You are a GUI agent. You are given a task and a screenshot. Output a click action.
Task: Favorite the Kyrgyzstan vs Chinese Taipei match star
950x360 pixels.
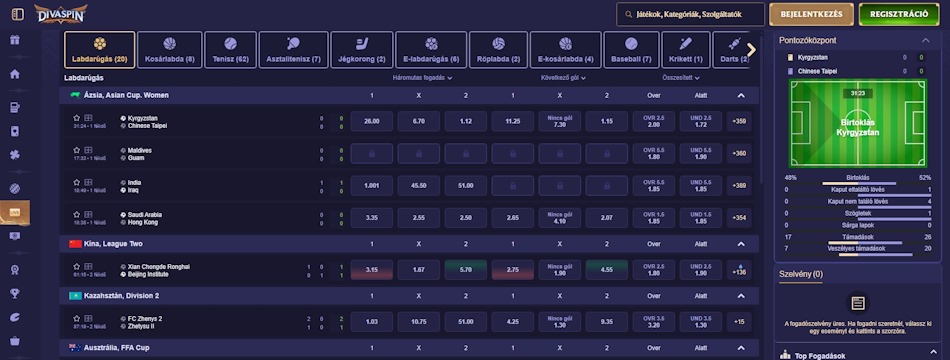pyautogui.click(x=77, y=118)
